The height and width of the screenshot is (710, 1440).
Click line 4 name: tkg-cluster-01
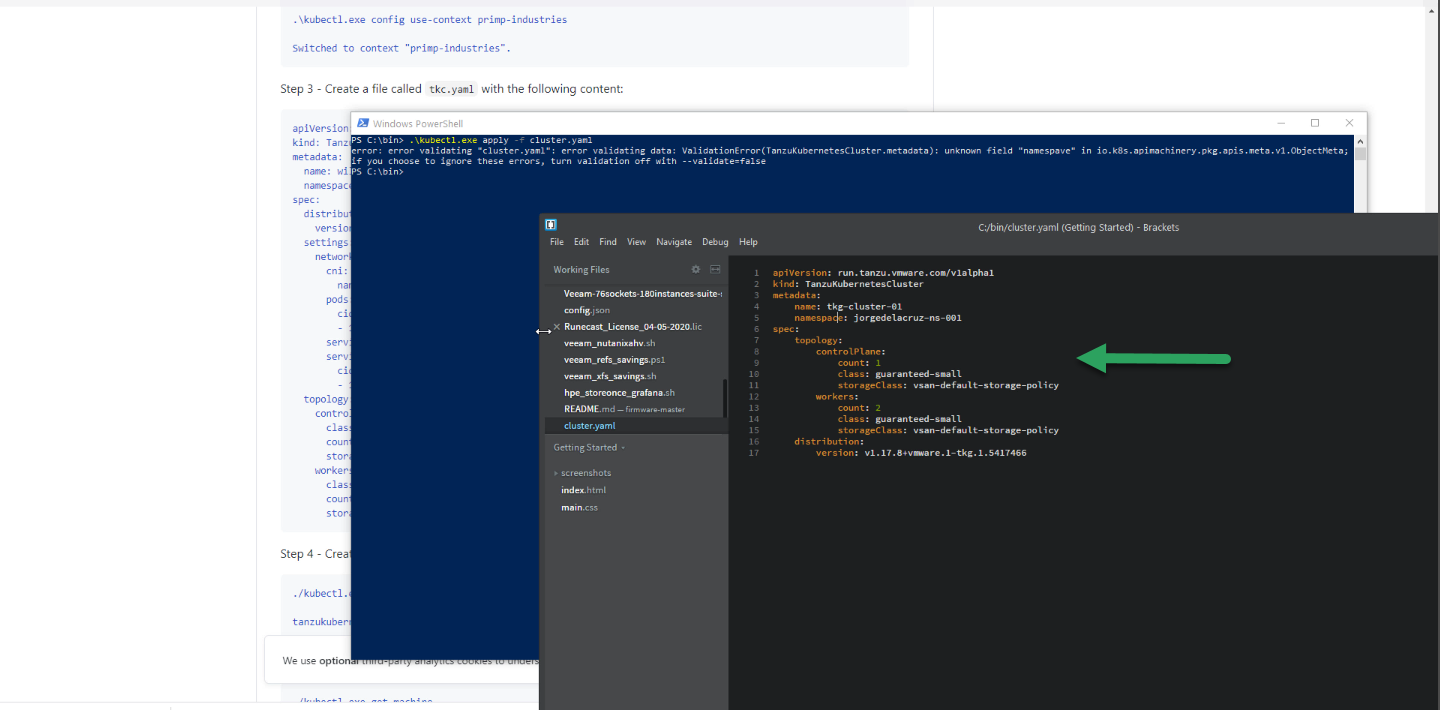pyautogui.click(x=848, y=306)
